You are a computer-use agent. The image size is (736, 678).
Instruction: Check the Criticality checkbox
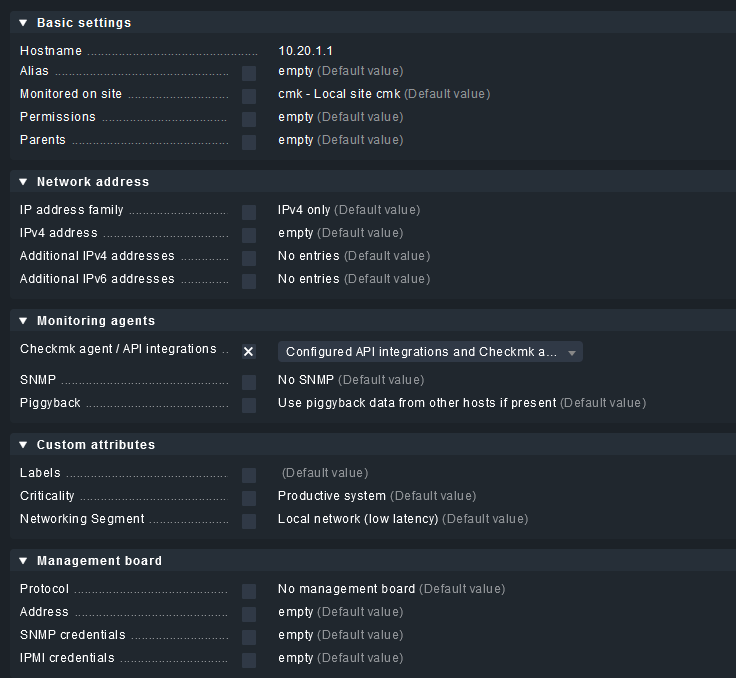pos(249,498)
